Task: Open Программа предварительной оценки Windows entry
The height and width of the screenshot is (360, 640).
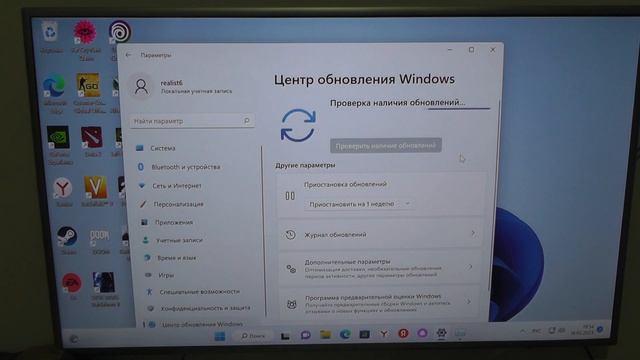Action: pos(378,303)
